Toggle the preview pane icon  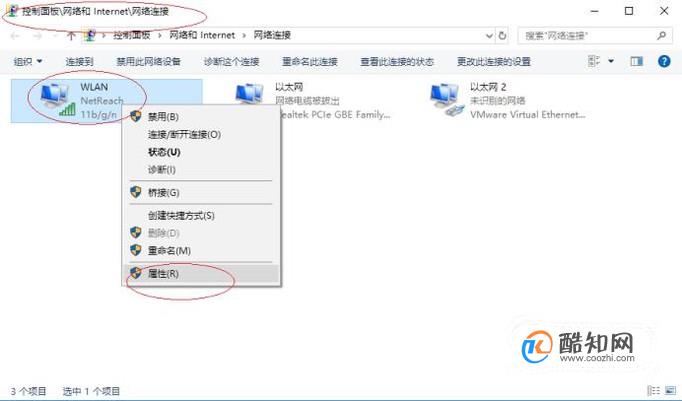637,61
